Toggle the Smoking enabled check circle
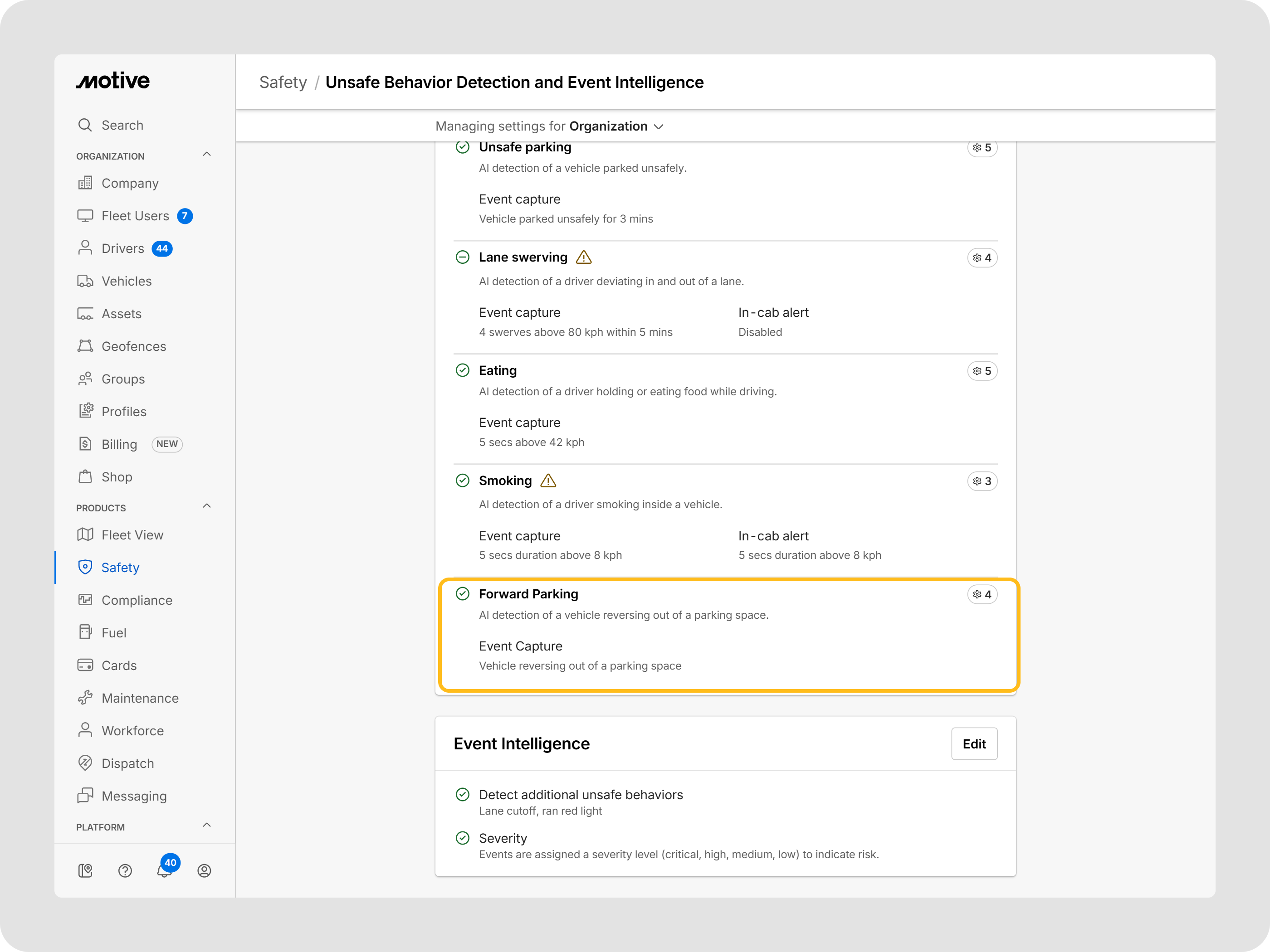This screenshot has height=952, width=1270. point(463,481)
